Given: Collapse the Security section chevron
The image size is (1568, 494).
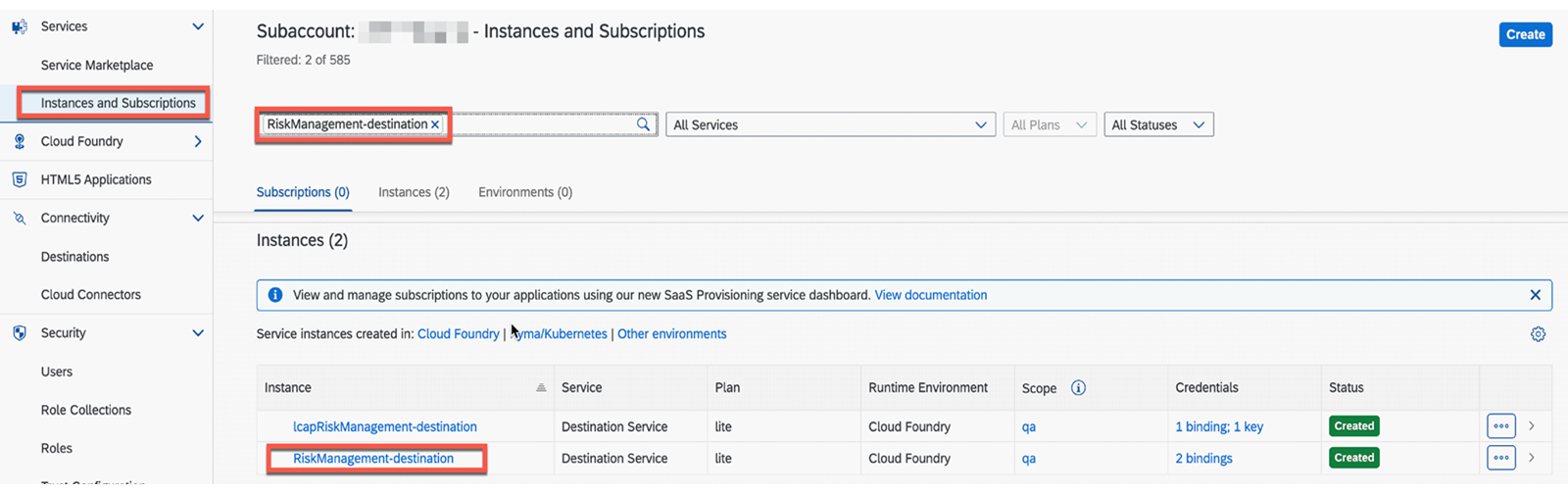Looking at the screenshot, I should pos(198,333).
